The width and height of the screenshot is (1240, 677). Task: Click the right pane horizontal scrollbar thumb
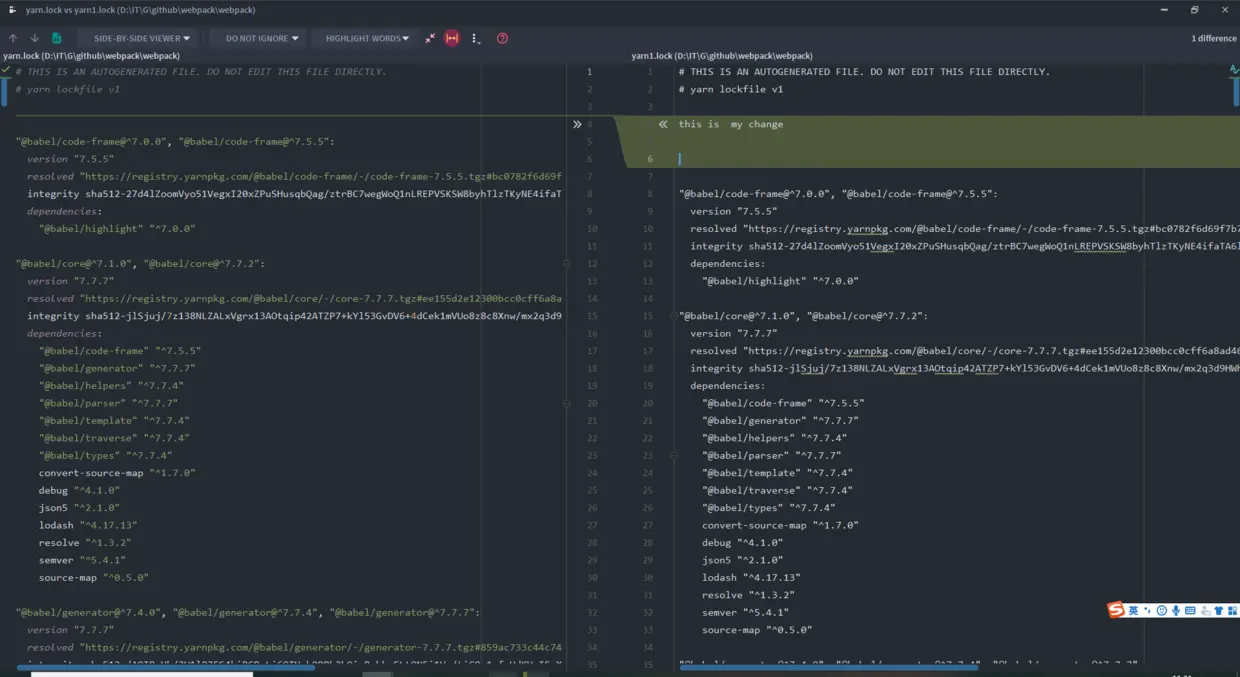coord(828,667)
